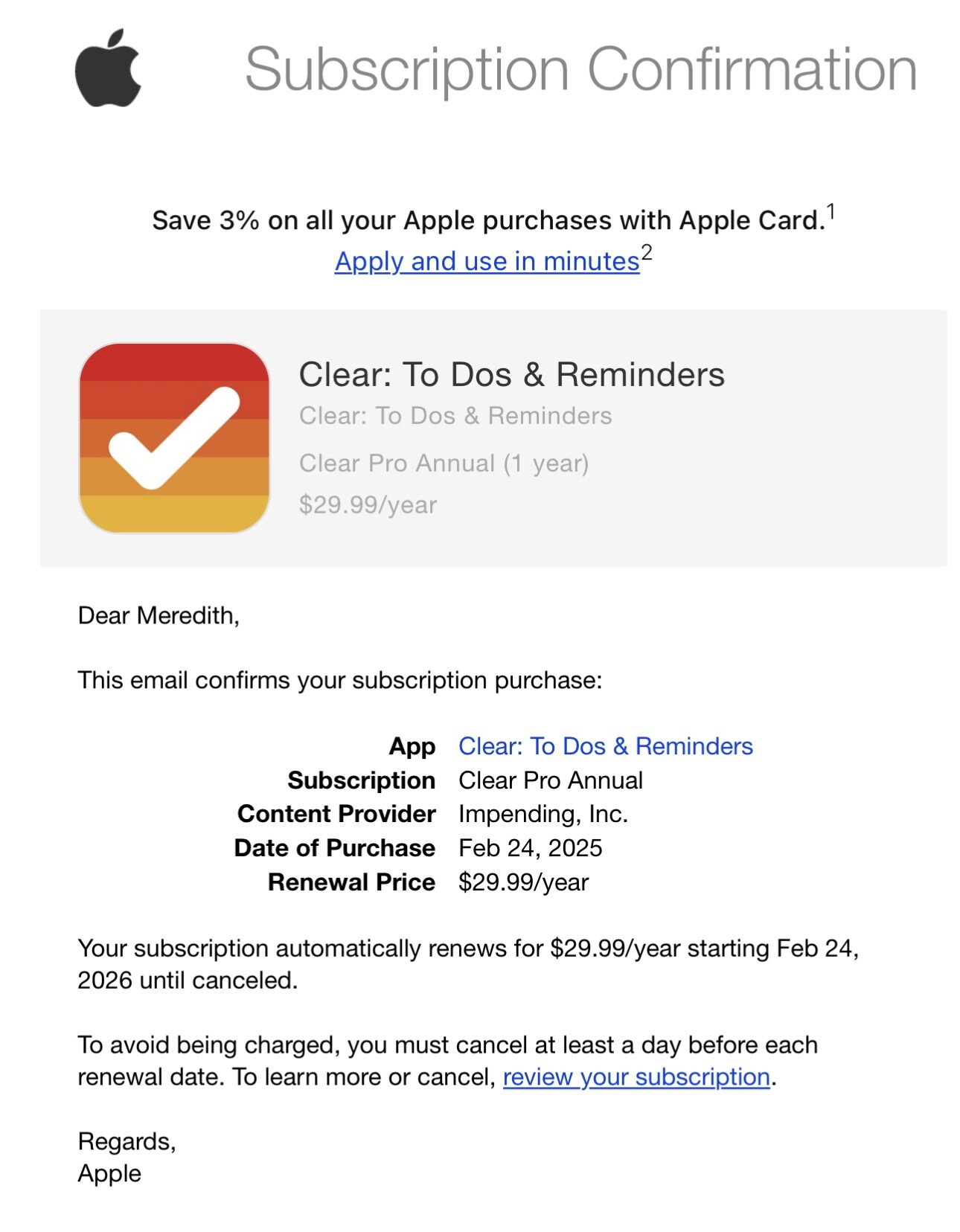Viewport: 960px width, 1232px height.
Task: Click the 'Dear Meredith,' greeting
Action: click(x=159, y=615)
